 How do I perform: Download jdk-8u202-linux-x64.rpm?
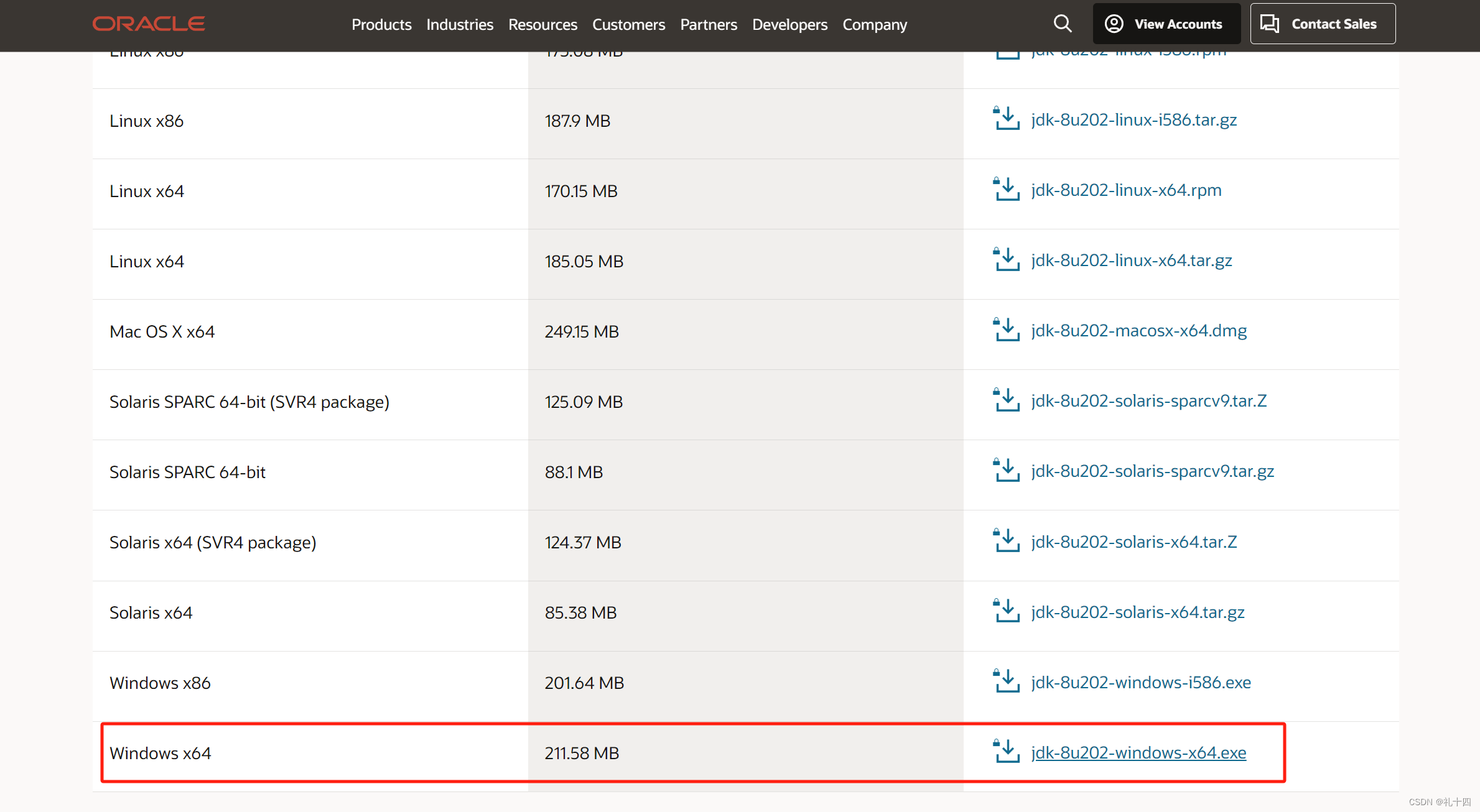1126,190
